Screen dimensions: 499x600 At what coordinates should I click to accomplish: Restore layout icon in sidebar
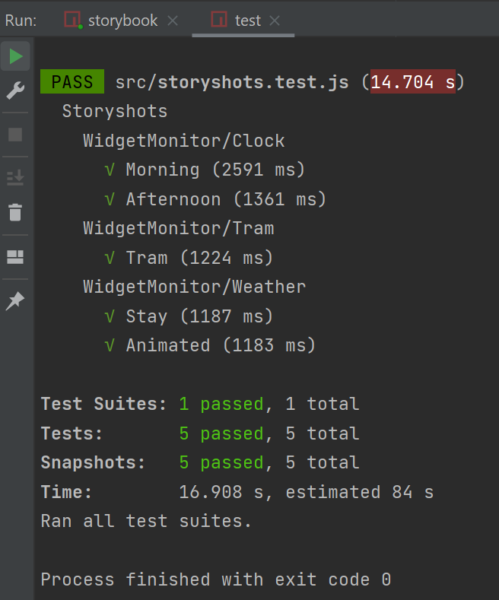tap(15, 257)
